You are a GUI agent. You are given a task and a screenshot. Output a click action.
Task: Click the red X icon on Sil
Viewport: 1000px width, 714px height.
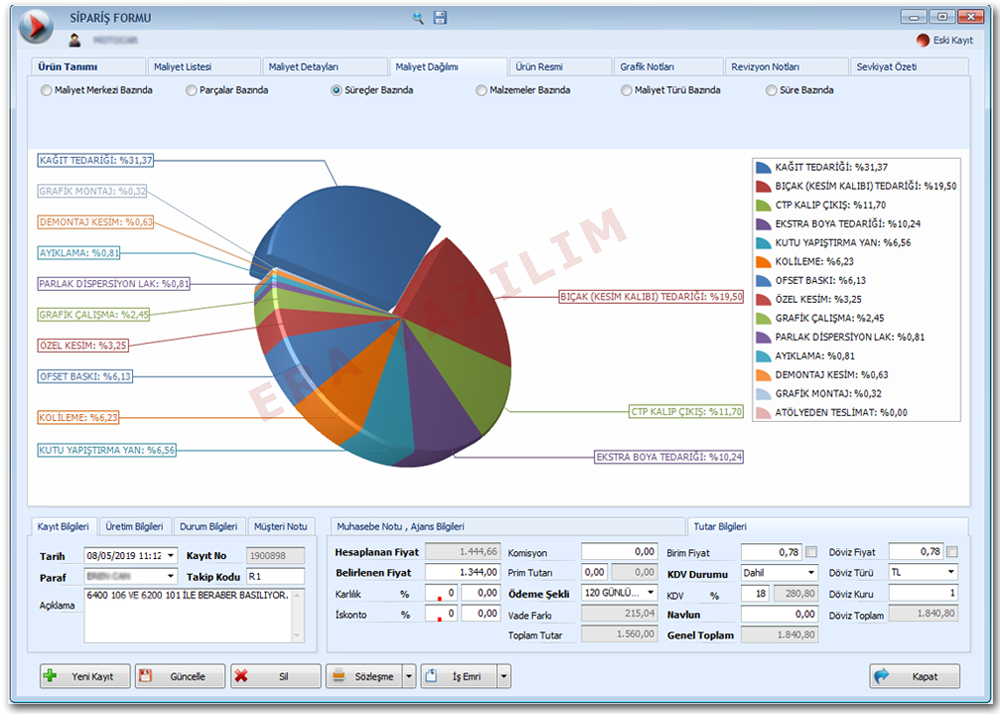(242, 676)
